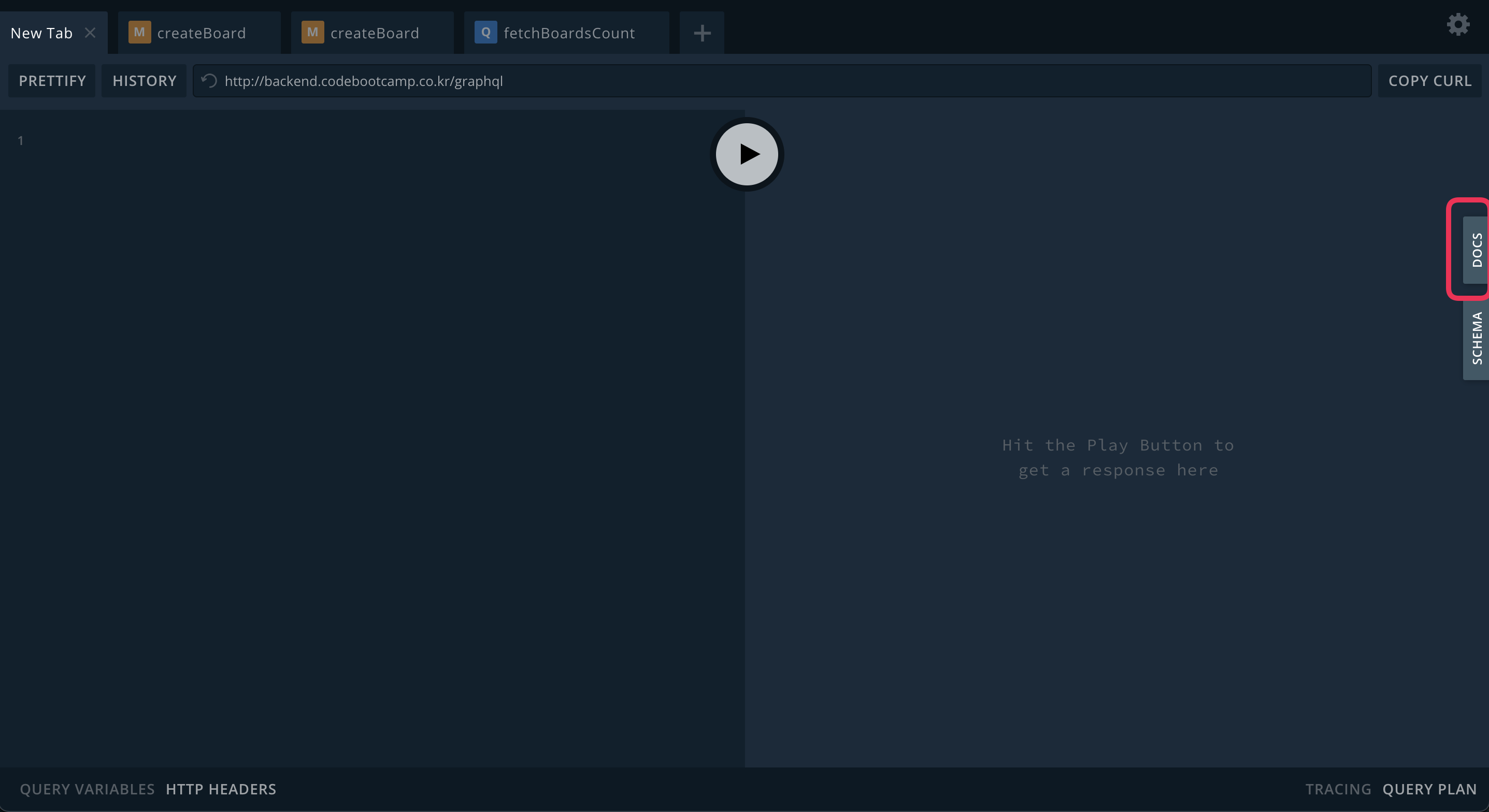Expand QUERY VARIABLES panel
This screenshot has height=812, width=1489.
pyautogui.click(x=87, y=789)
